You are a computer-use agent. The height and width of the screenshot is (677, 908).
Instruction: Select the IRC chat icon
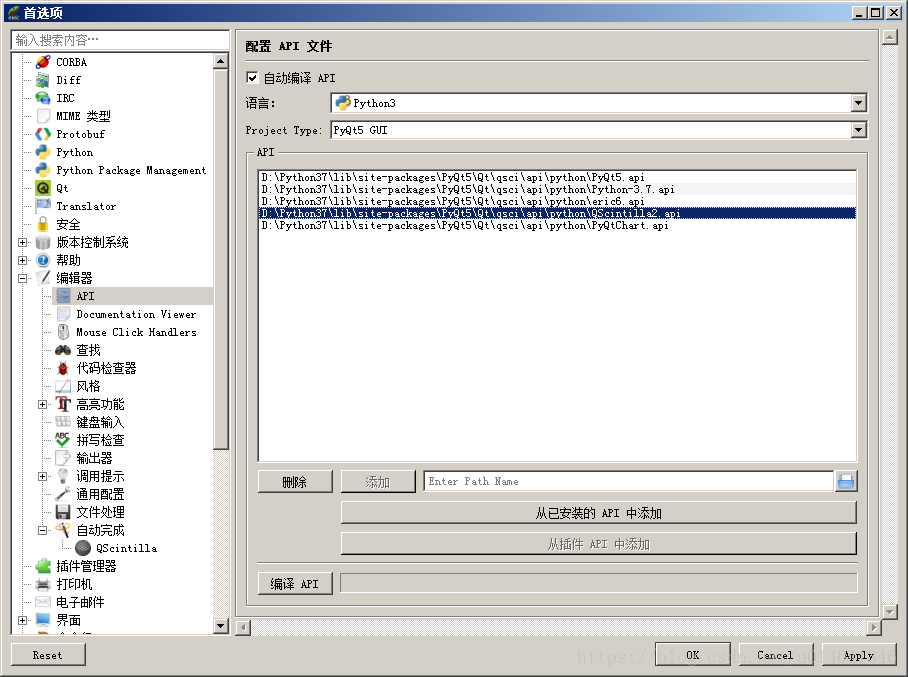[43, 98]
